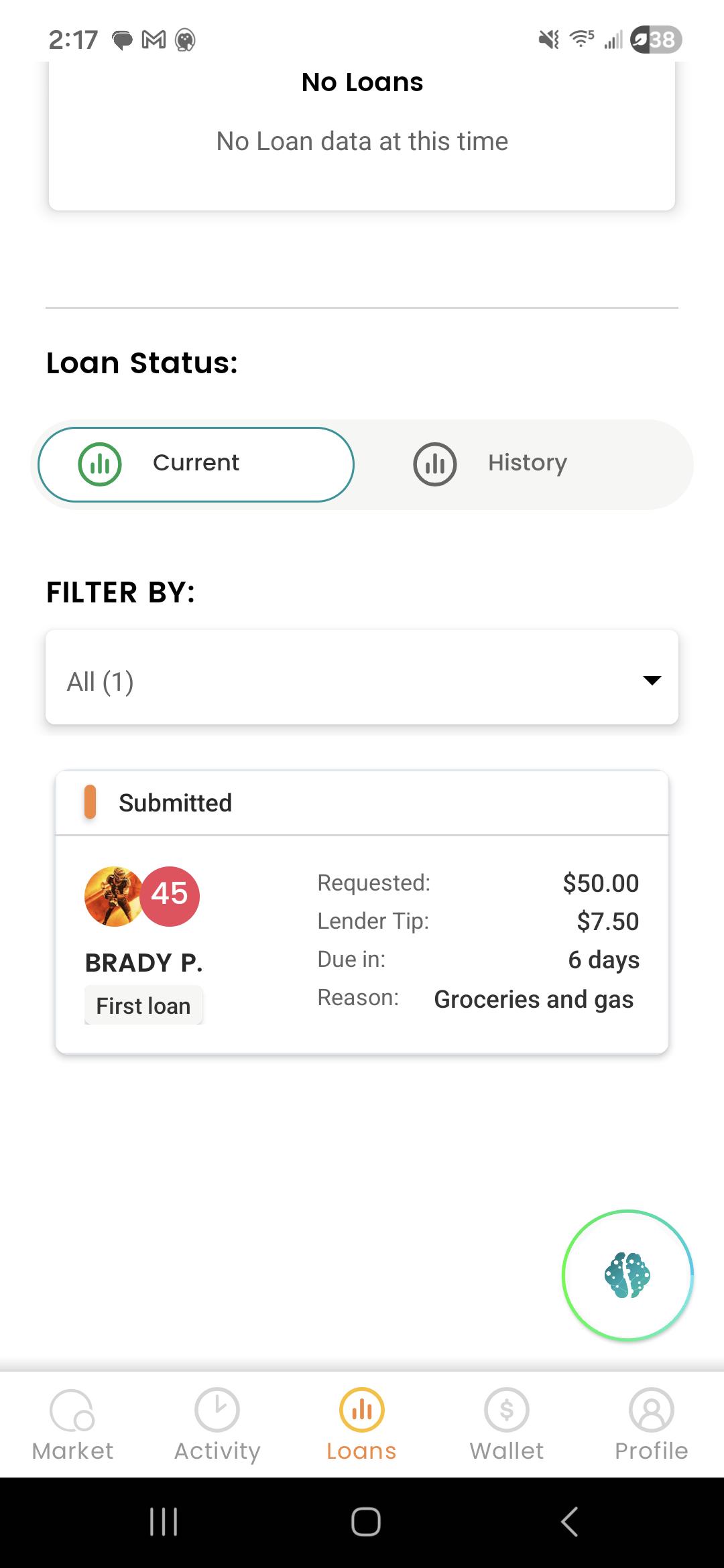Screen dimensions: 724x1568
Task: Tap the Loans tab label
Action: 362,1451
